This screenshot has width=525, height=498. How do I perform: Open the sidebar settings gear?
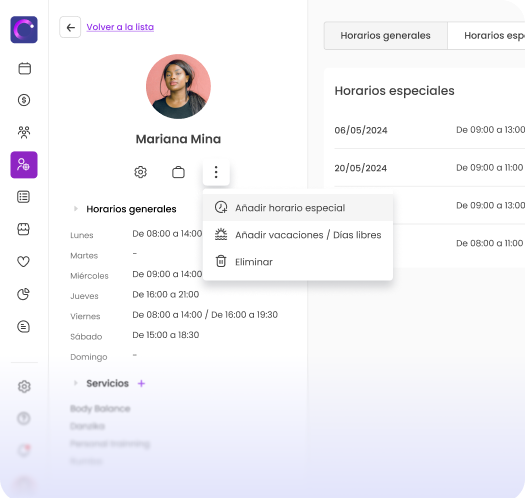pos(24,386)
